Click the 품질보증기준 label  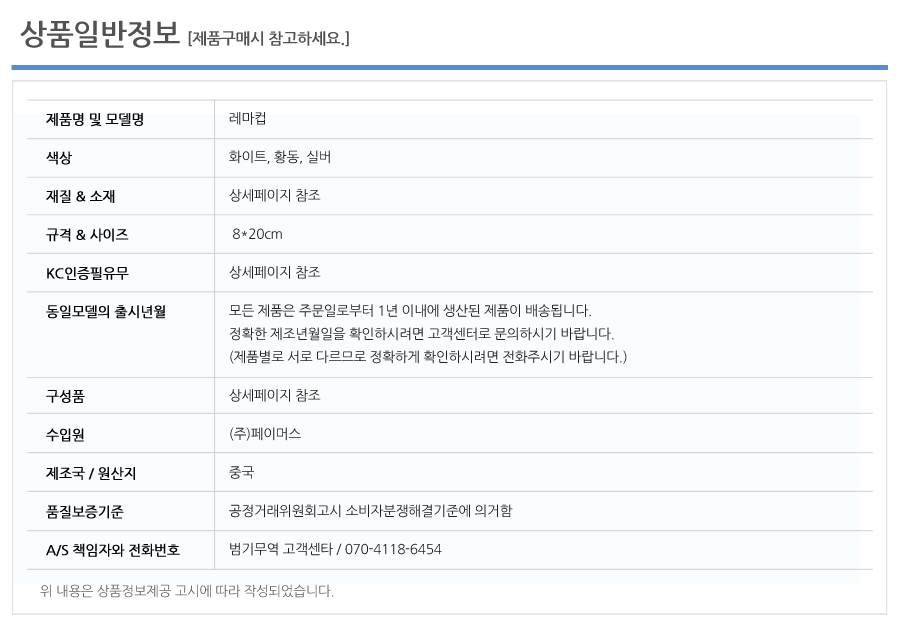click(84, 512)
